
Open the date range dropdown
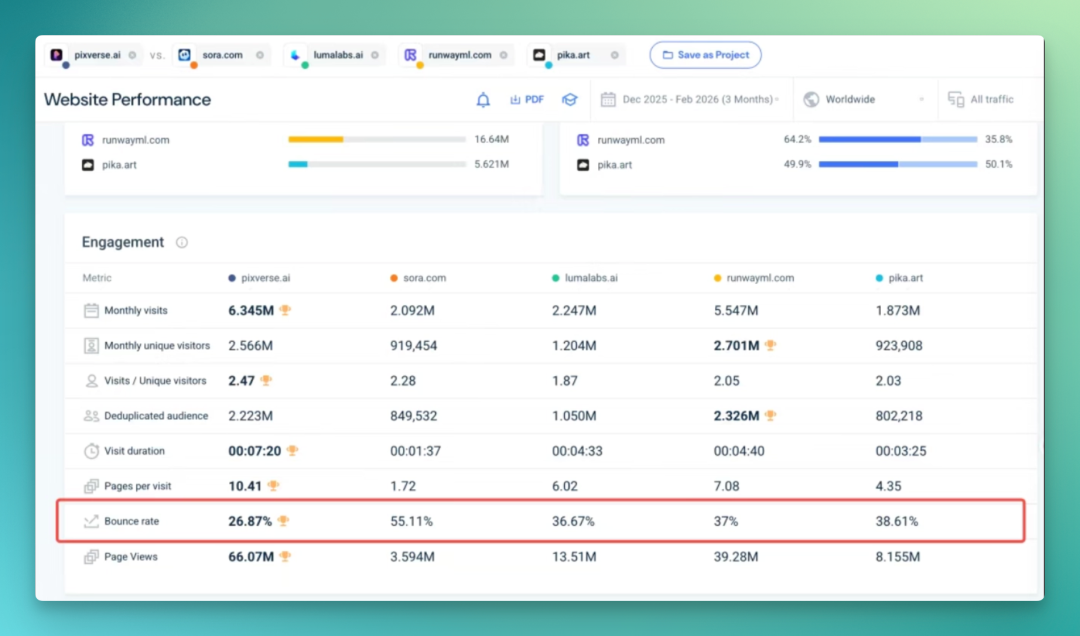click(690, 99)
